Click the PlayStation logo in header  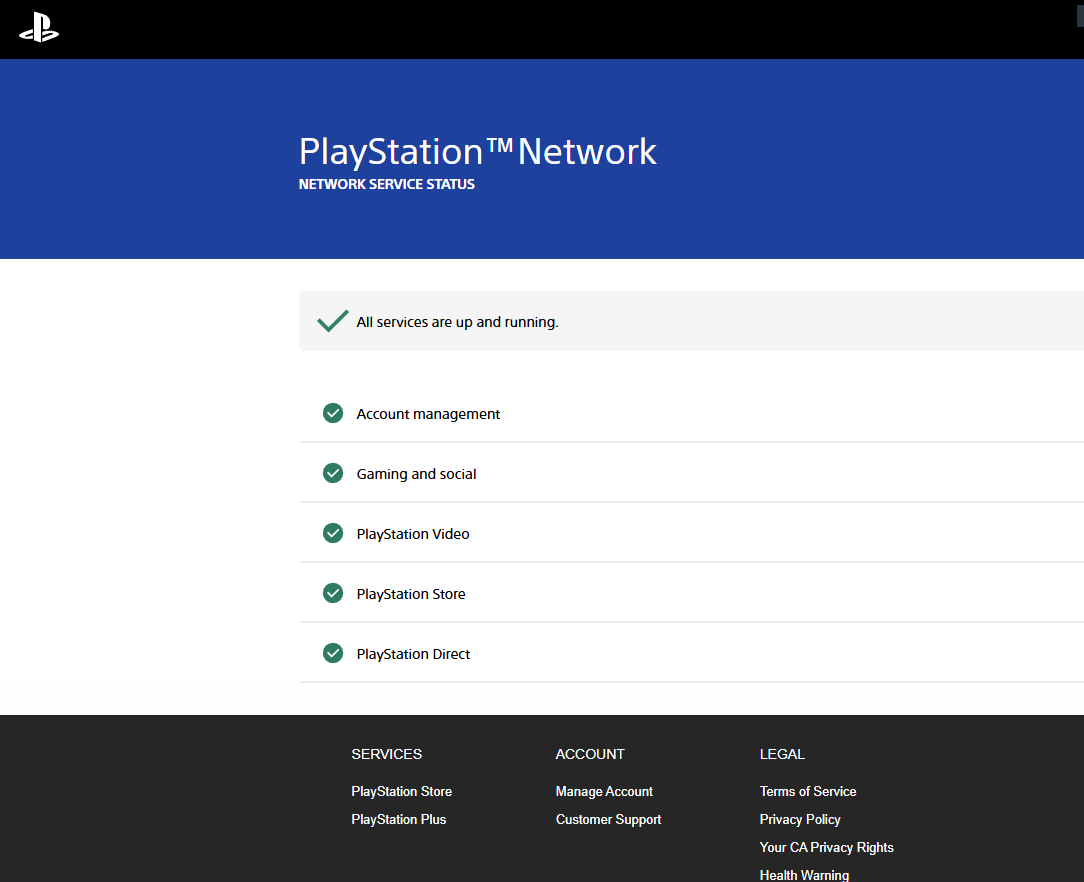39,29
